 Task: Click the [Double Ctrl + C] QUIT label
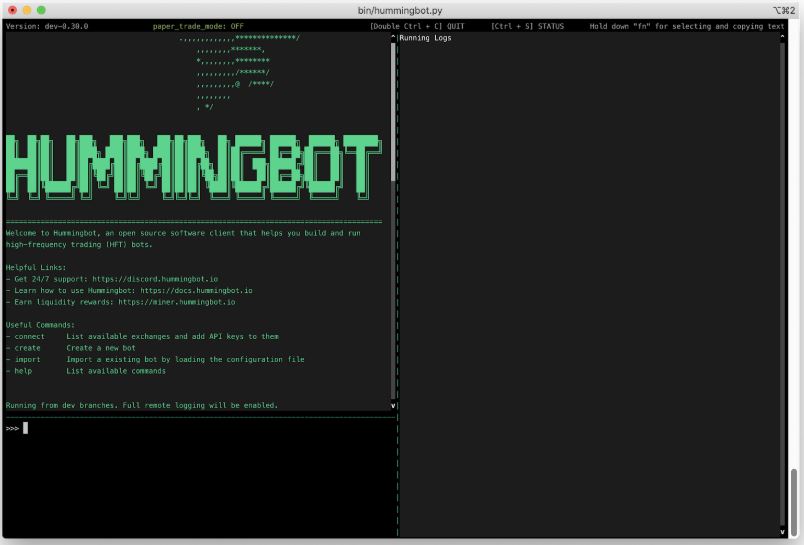(x=419, y=26)
